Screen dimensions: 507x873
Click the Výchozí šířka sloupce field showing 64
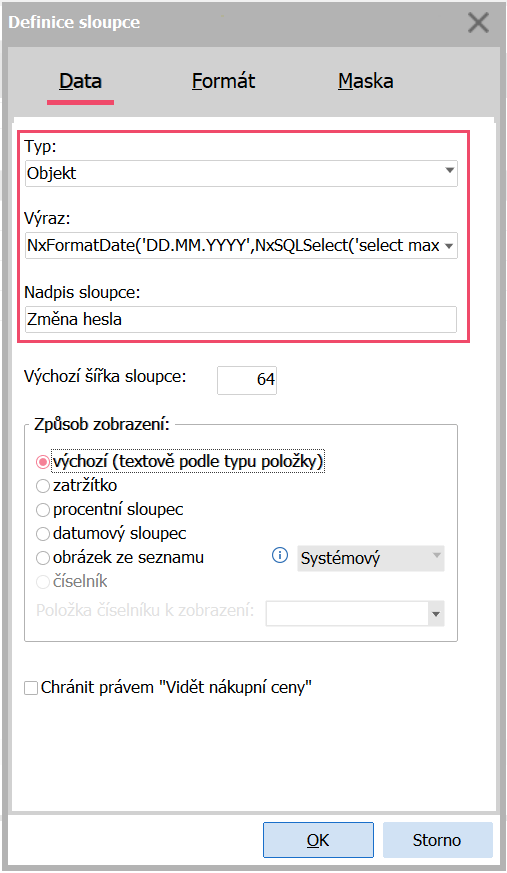(x=247, y=380)
